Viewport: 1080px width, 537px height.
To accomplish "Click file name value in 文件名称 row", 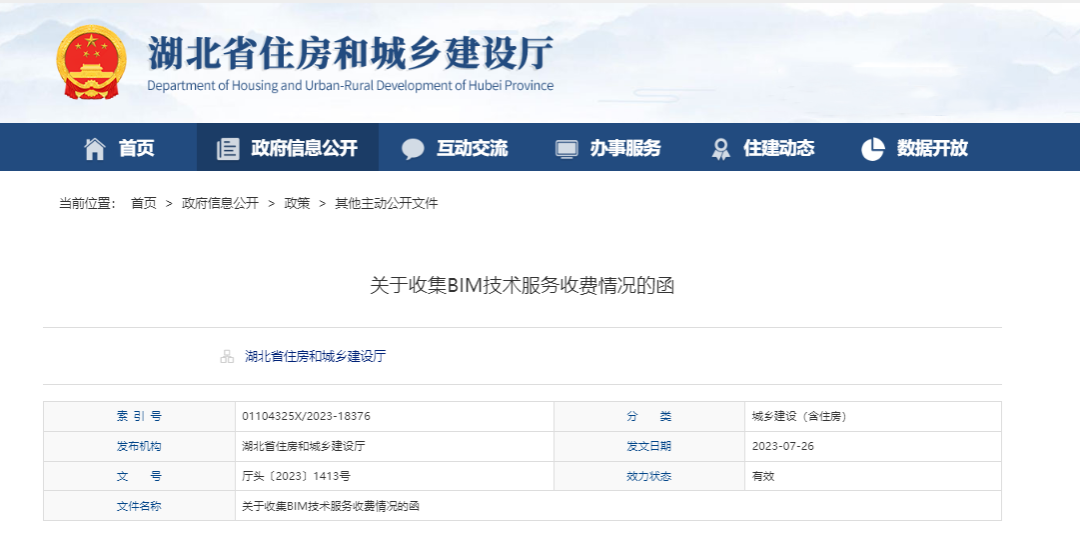I will [x=331, y=506].
